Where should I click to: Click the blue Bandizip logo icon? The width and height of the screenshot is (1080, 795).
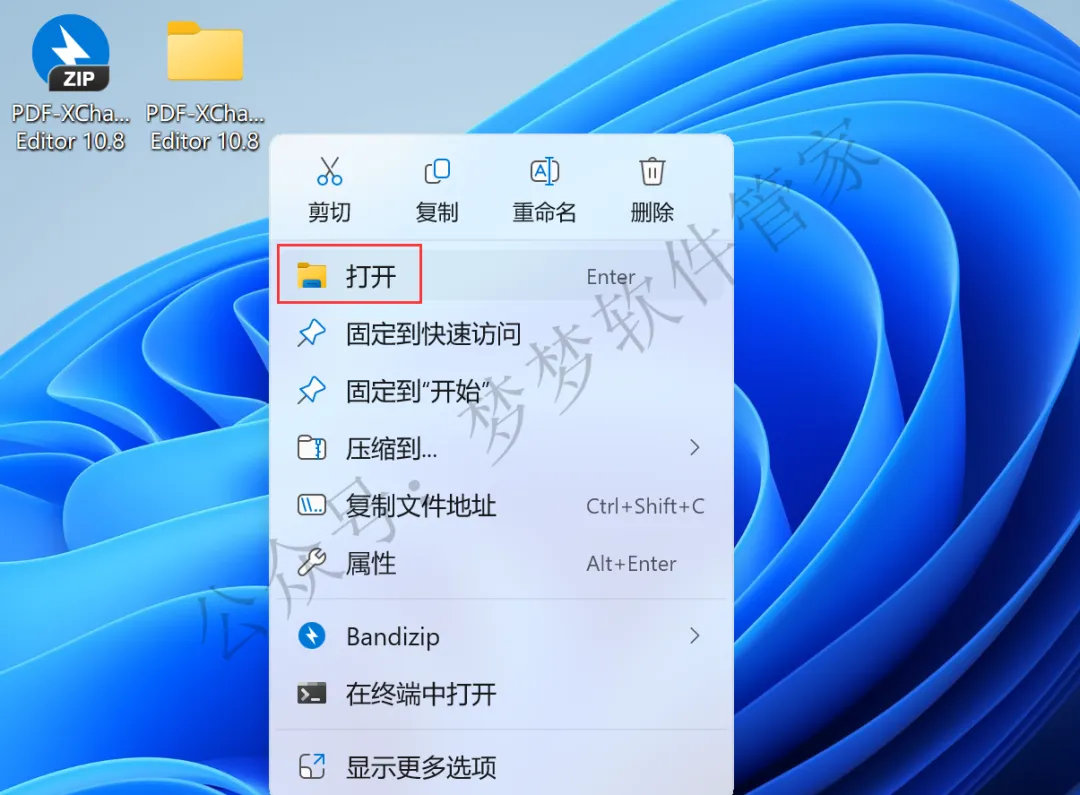[x=311, y=635]
